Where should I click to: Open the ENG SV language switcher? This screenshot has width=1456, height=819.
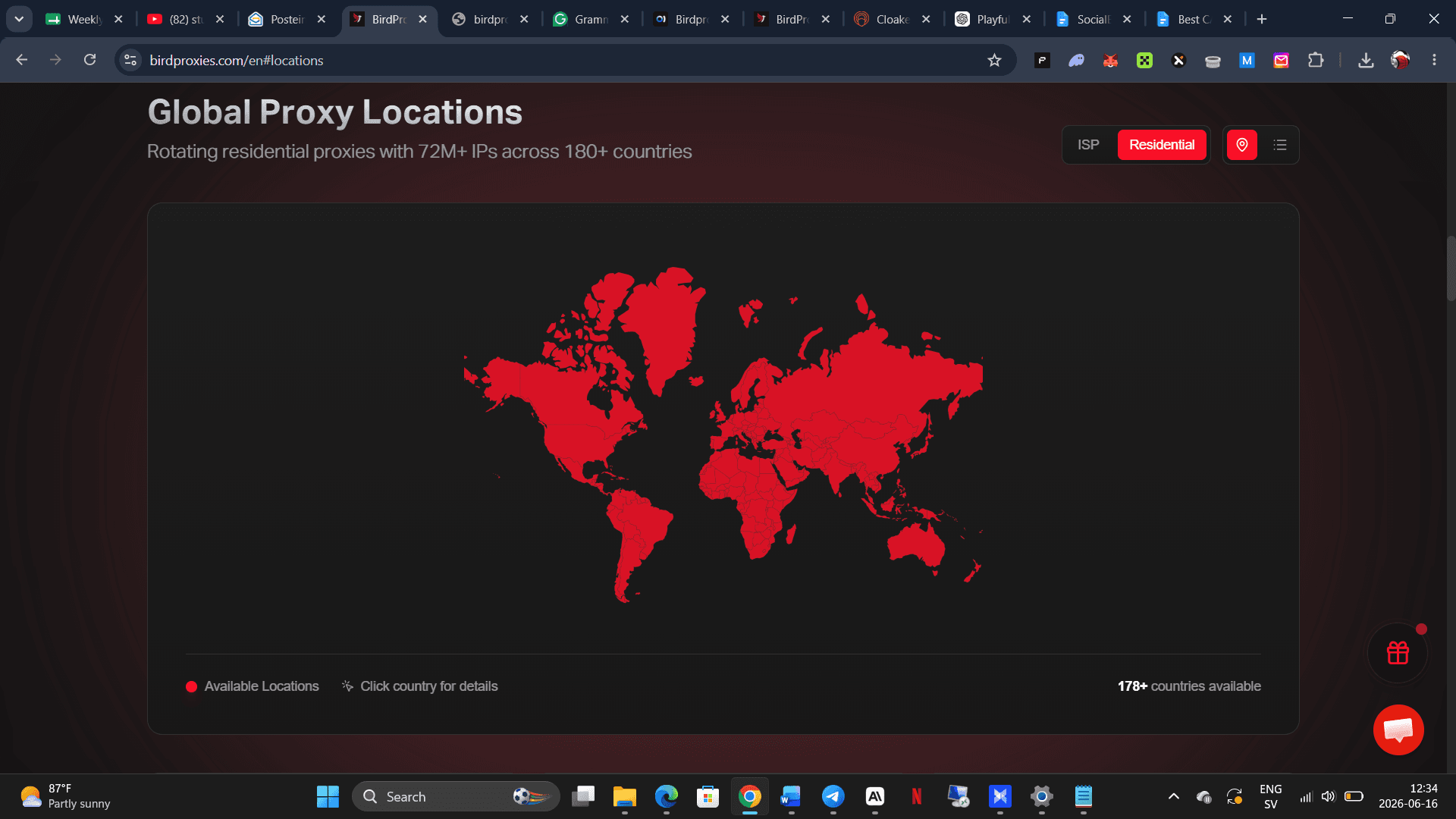1270,796
